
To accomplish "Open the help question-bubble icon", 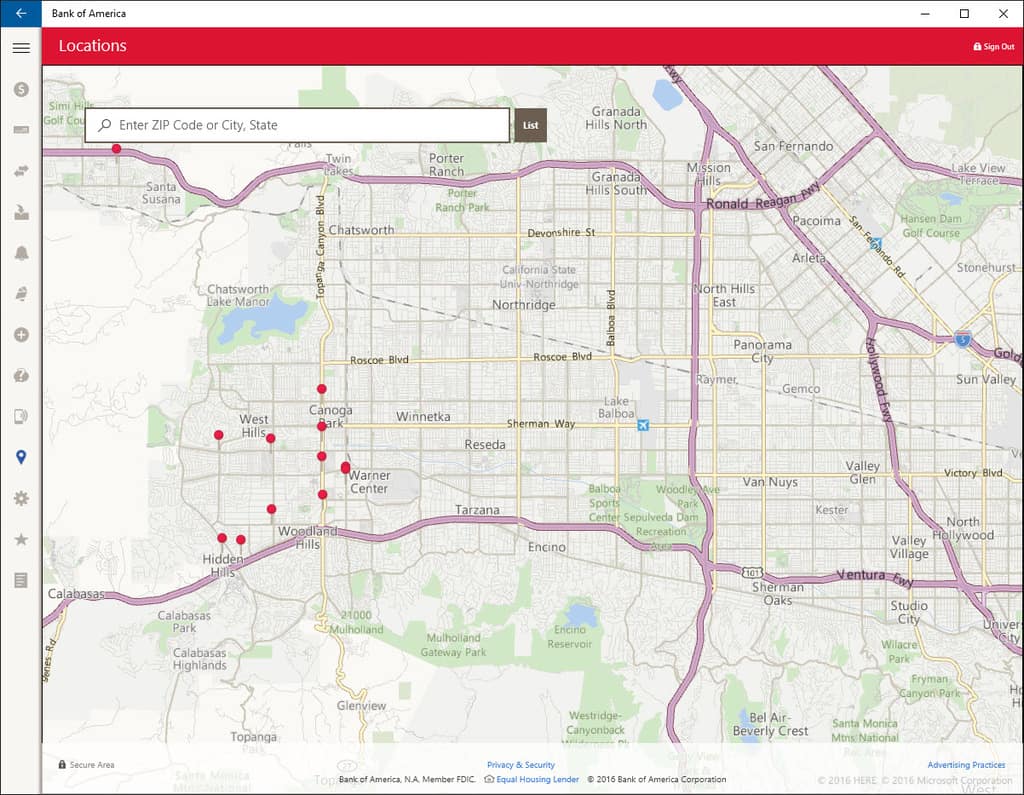I will (x=21, y=376).
